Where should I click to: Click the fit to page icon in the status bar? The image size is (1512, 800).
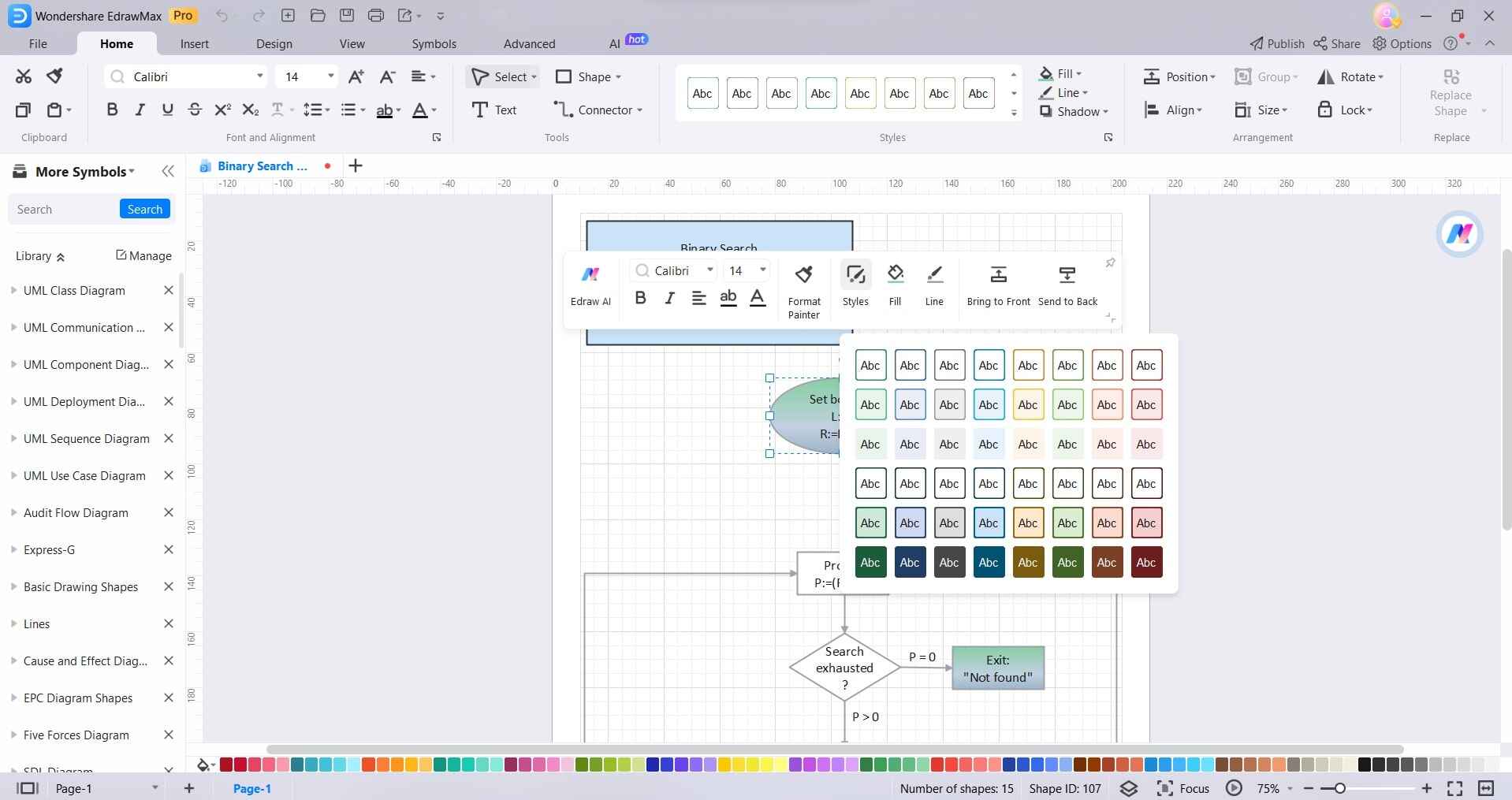(x=1455, y=788)
